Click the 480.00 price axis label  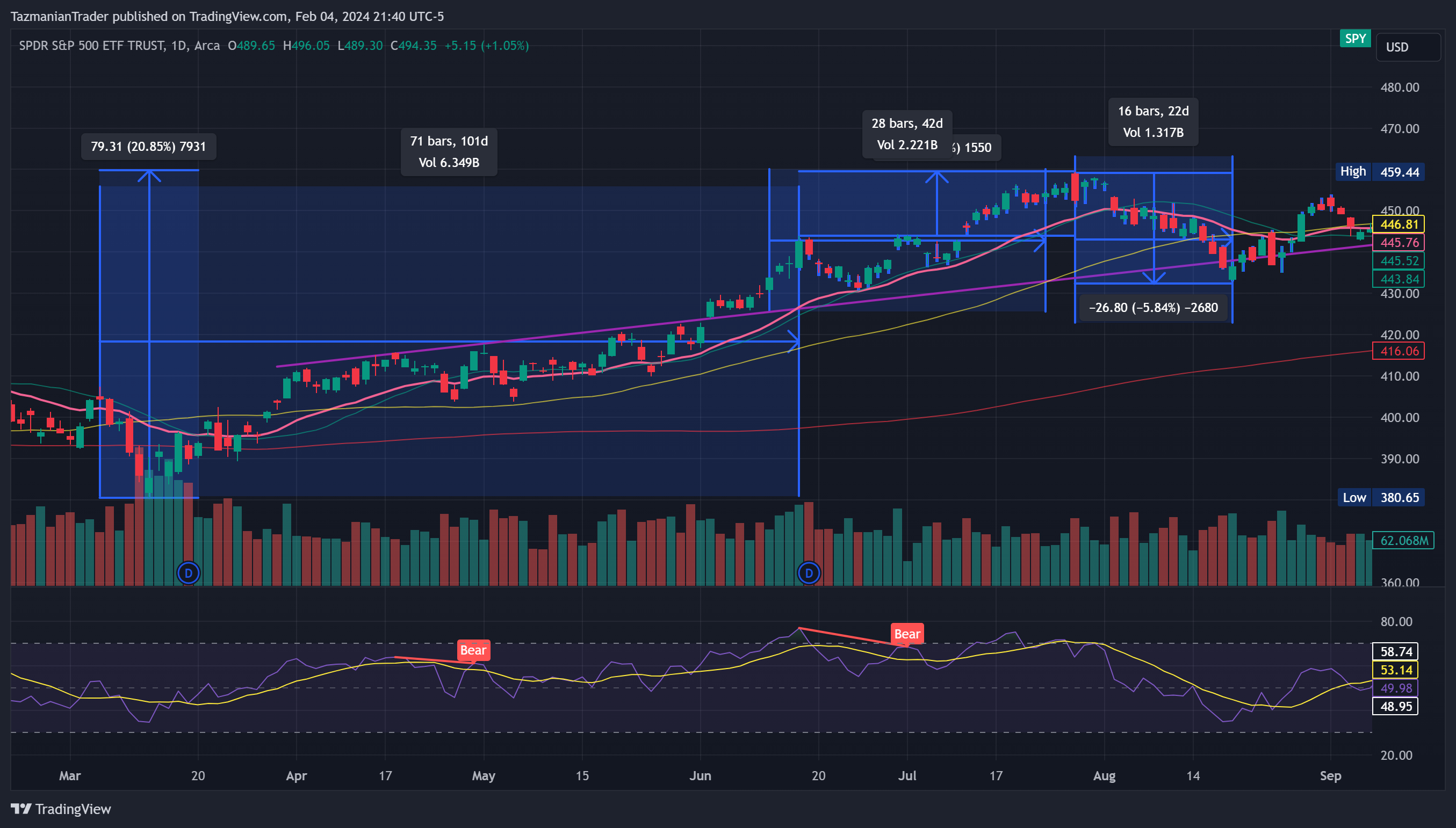[x=1400, y=88]
